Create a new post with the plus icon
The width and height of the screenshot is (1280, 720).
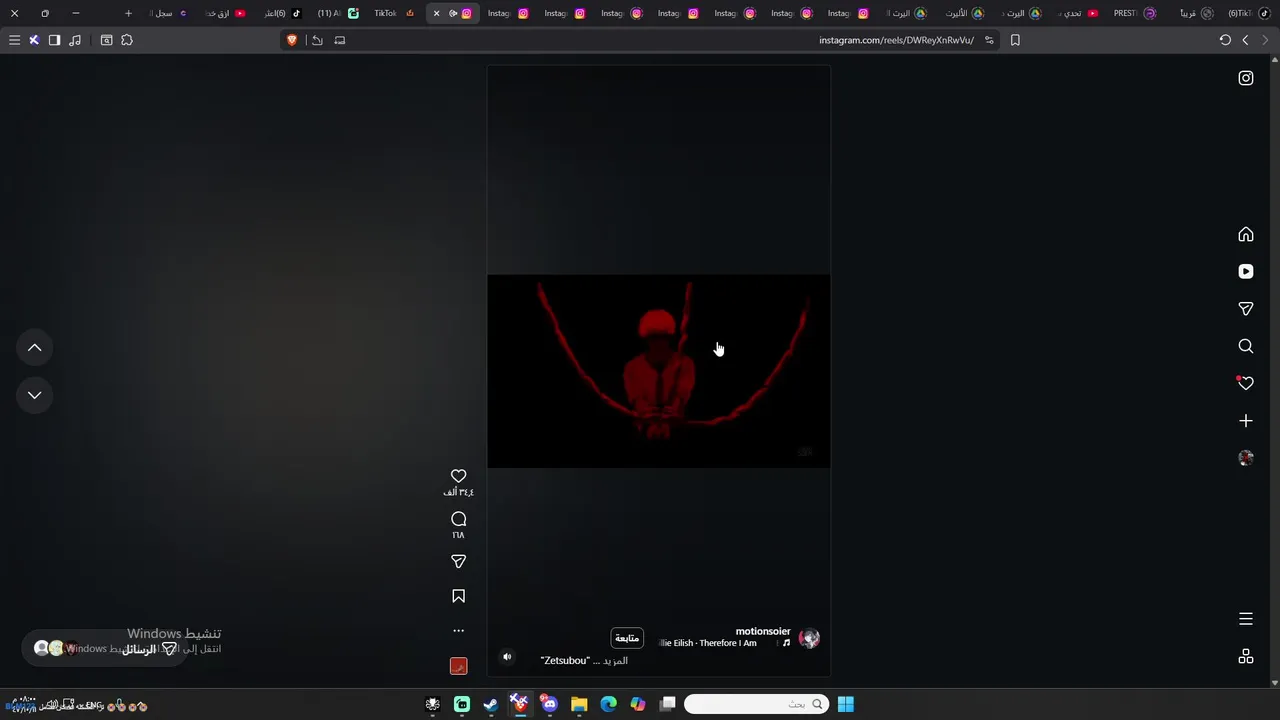coord(1246,421)
